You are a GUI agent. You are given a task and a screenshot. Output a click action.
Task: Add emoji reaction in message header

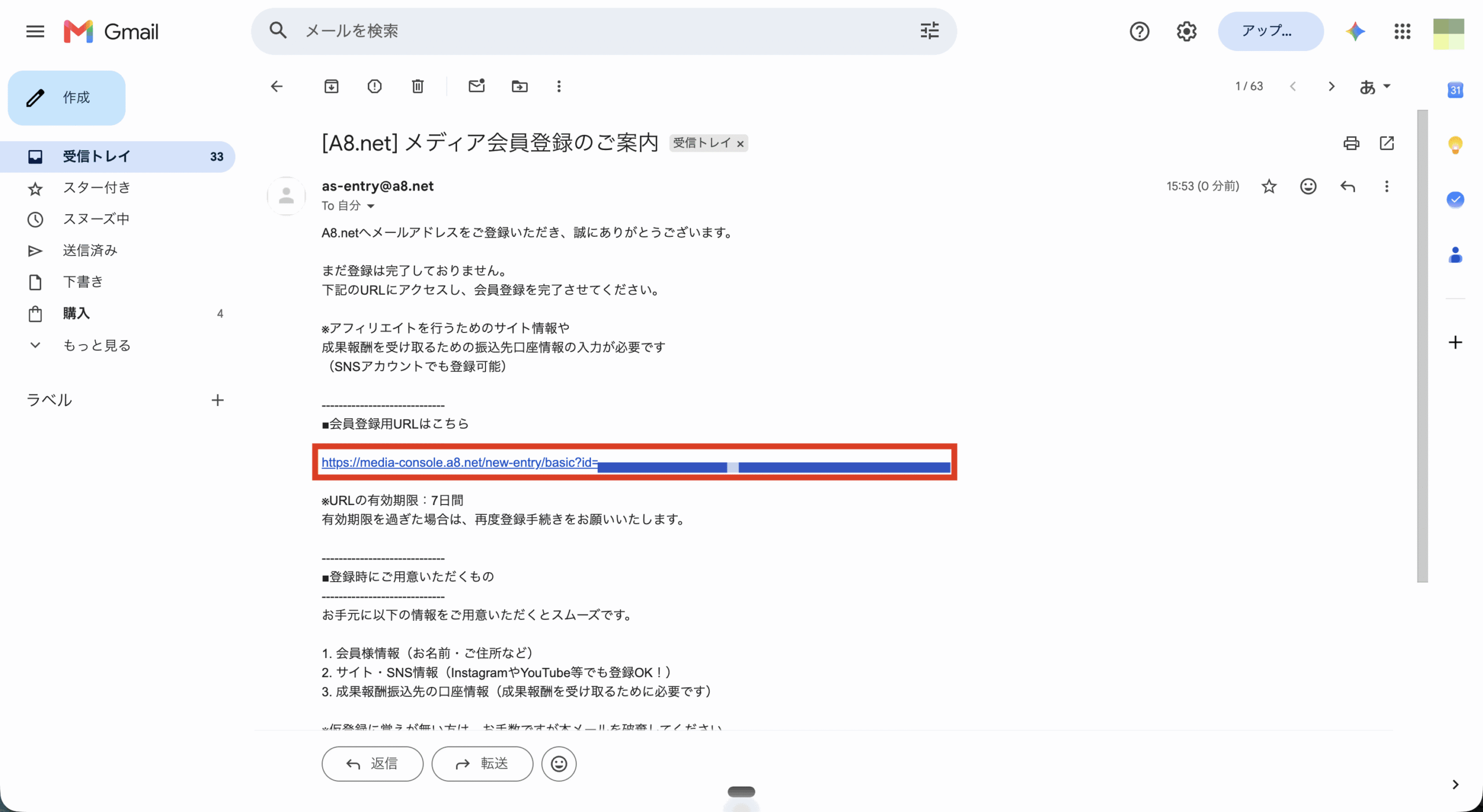[1308, 186]
